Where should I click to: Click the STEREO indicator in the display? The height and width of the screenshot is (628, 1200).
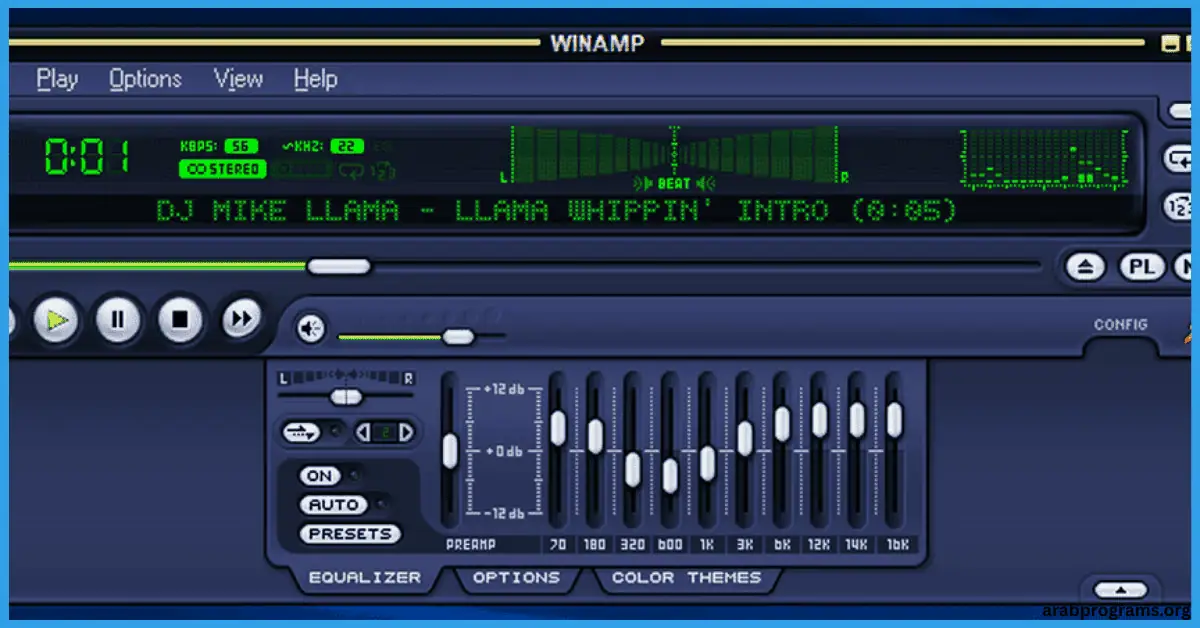(x=222, y=170)
